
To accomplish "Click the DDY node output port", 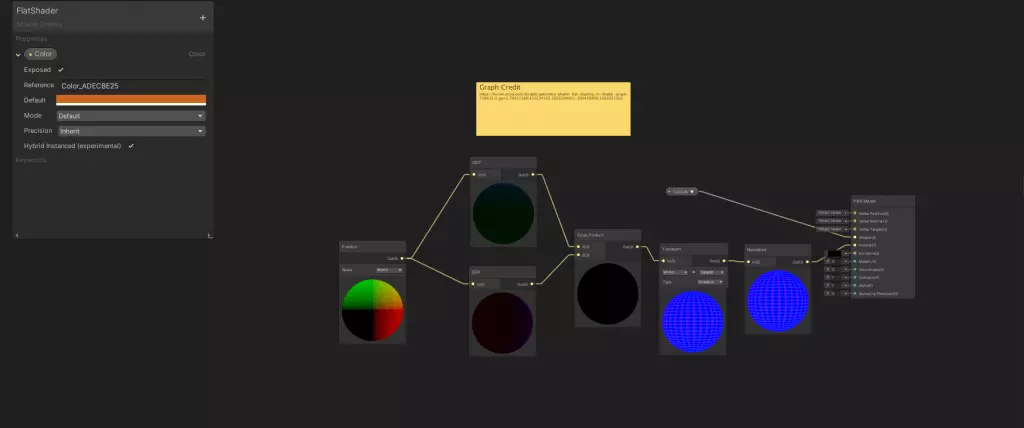I will (x=533, y=175).
